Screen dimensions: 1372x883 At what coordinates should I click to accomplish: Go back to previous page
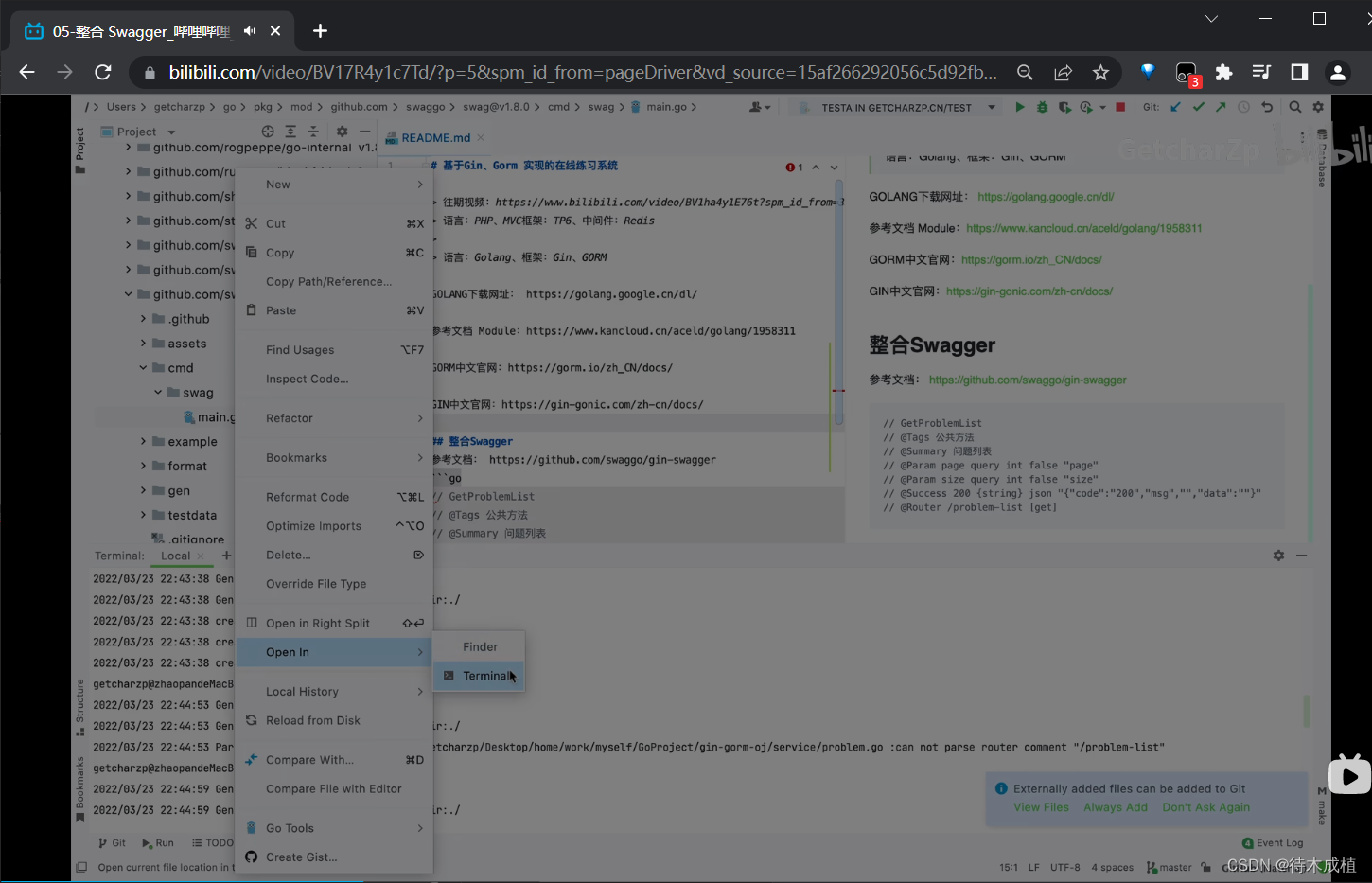coord(26,72)
